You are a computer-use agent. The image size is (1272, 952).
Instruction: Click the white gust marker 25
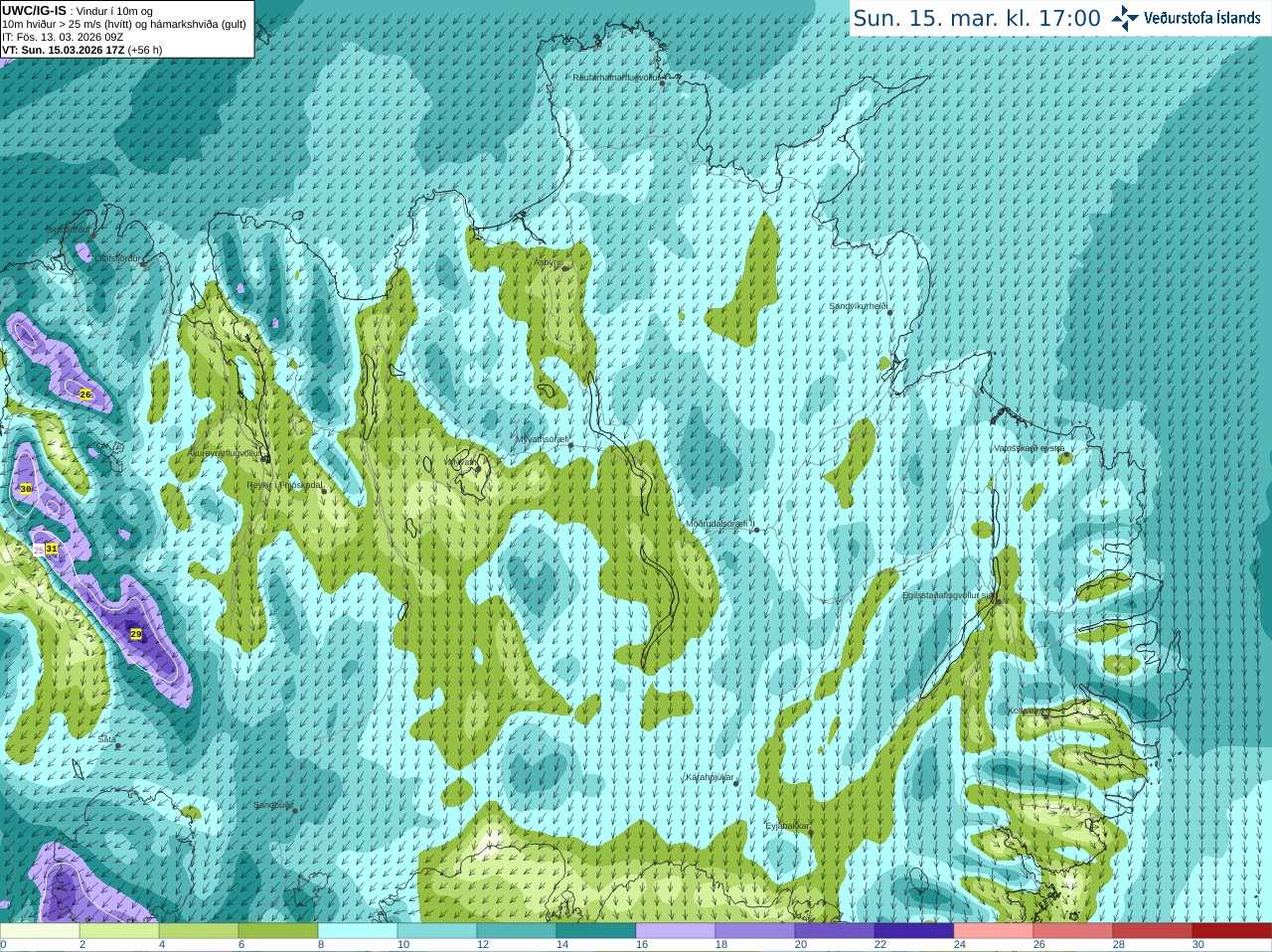[39, 550]
